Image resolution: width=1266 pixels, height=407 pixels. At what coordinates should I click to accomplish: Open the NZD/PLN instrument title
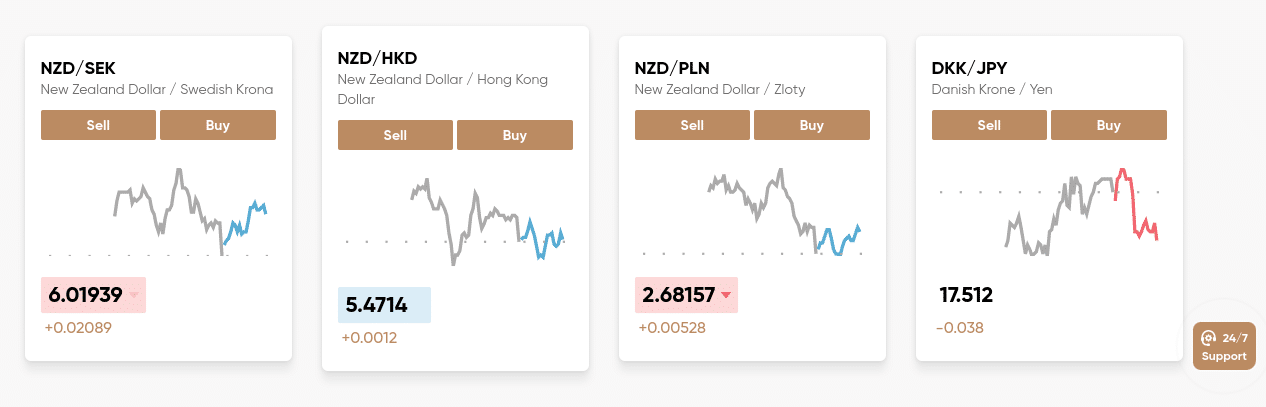672,69
